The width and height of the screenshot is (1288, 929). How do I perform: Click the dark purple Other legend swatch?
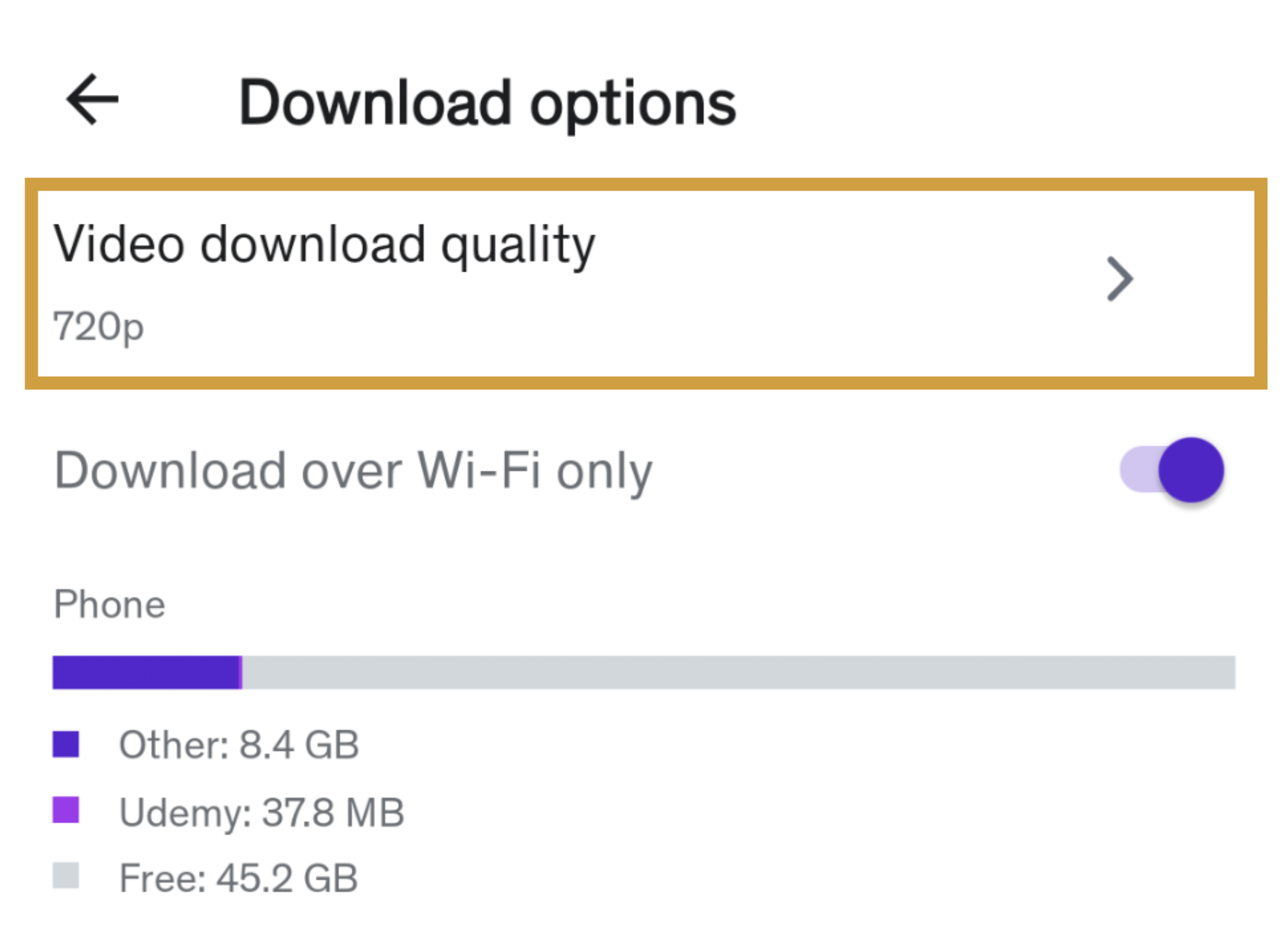coord(66,744)
